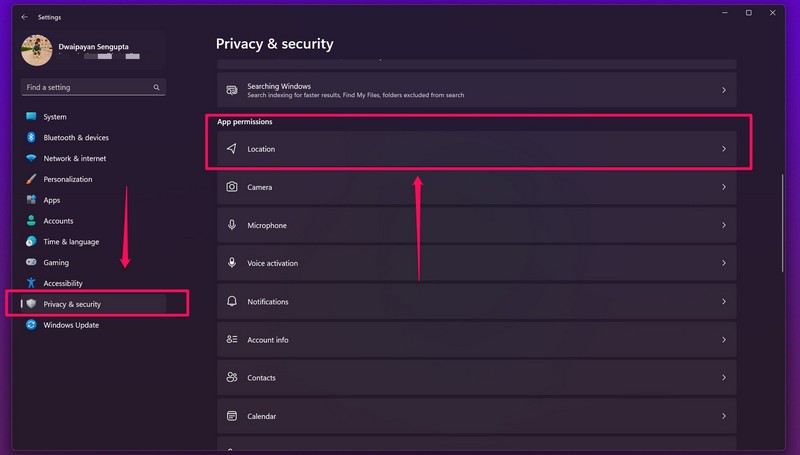Click the back arrow in Settings title bar

click(x=24, y=16)
